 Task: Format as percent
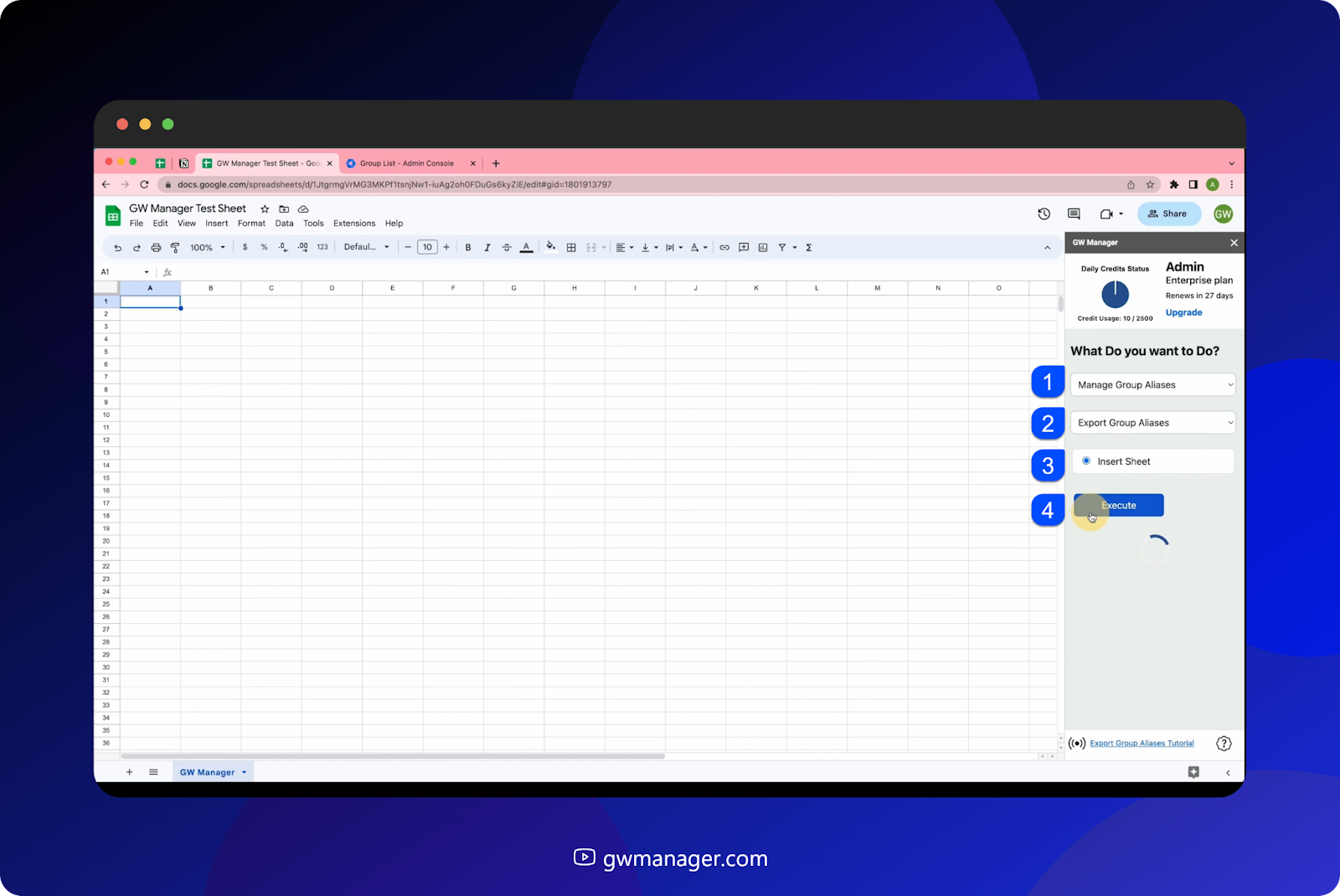point(264,248)
